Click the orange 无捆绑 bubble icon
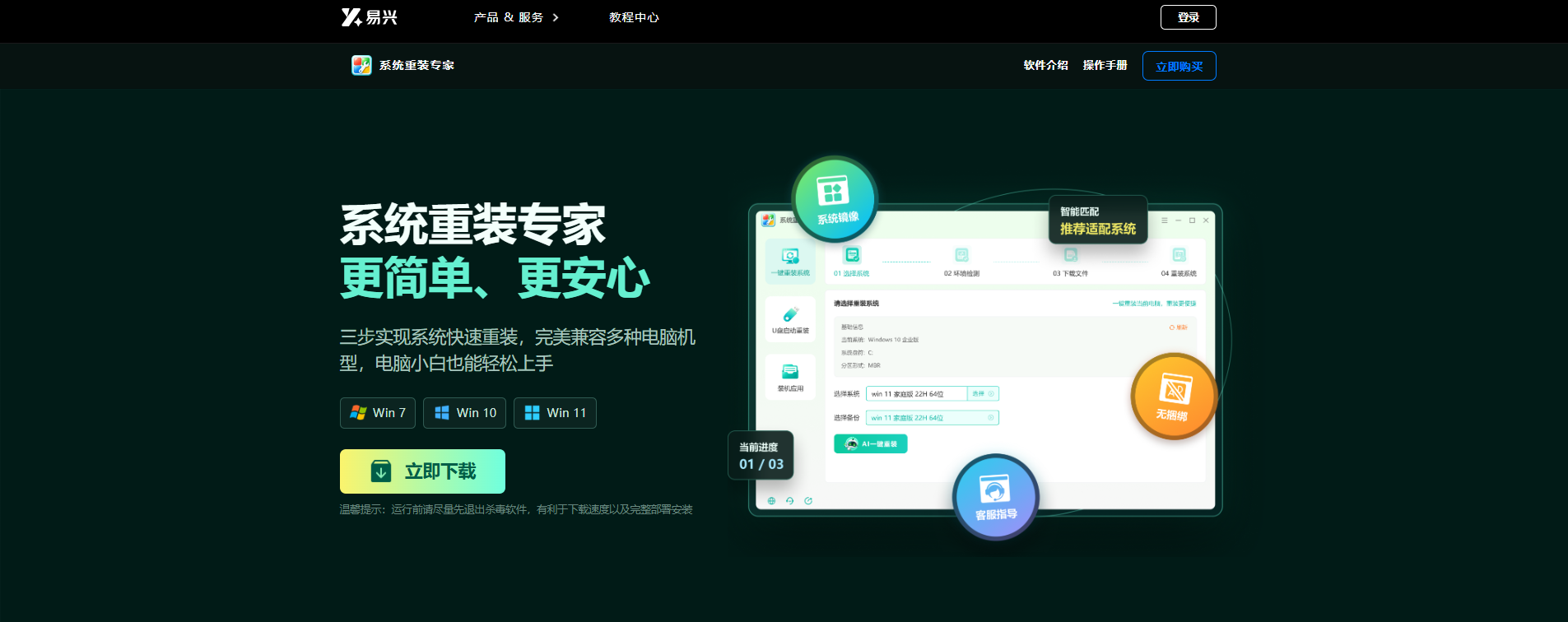 (x=1173, y=396)
